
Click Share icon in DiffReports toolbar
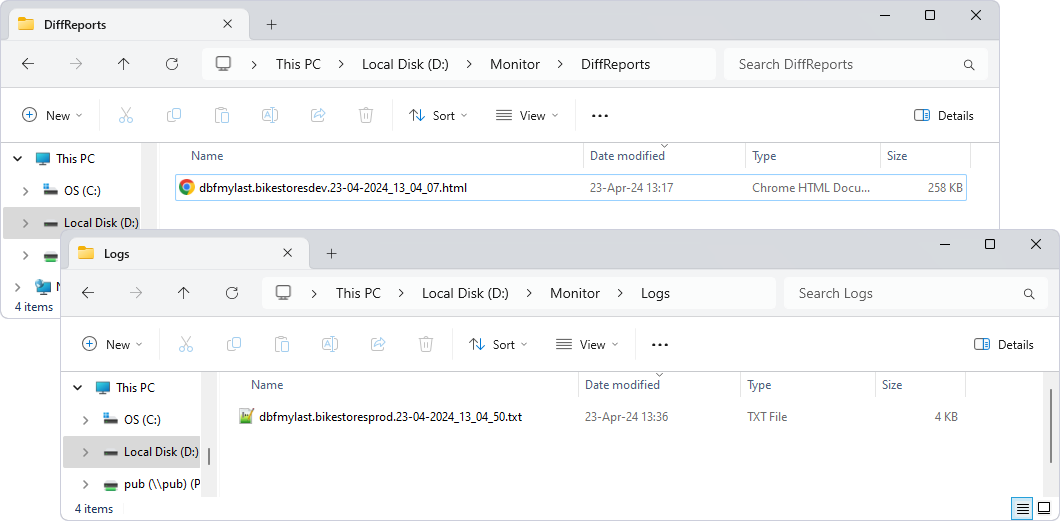[318, 116]
